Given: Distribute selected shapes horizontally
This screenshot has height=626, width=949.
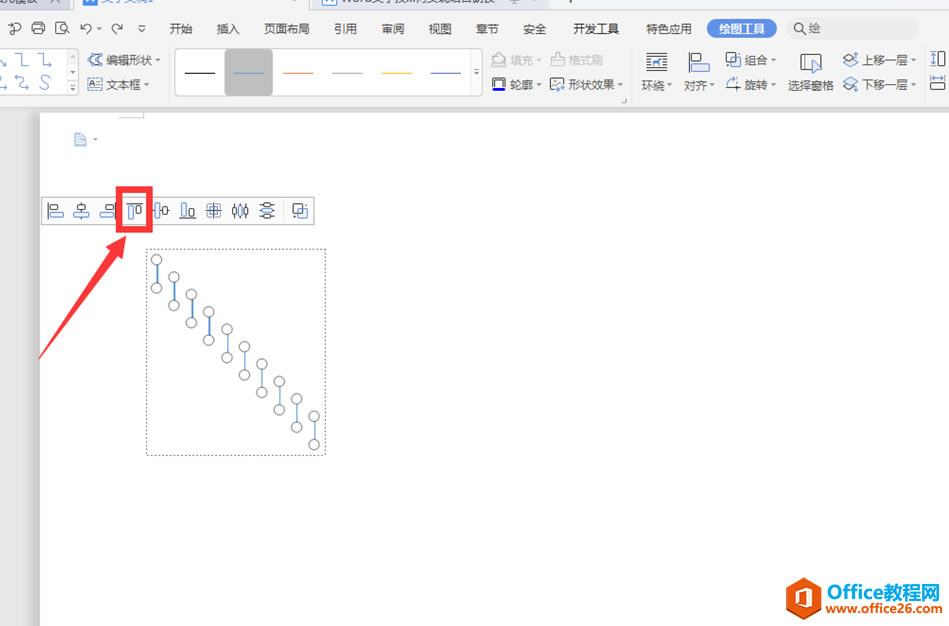Looking at the screenshot, I should (240, 211).
